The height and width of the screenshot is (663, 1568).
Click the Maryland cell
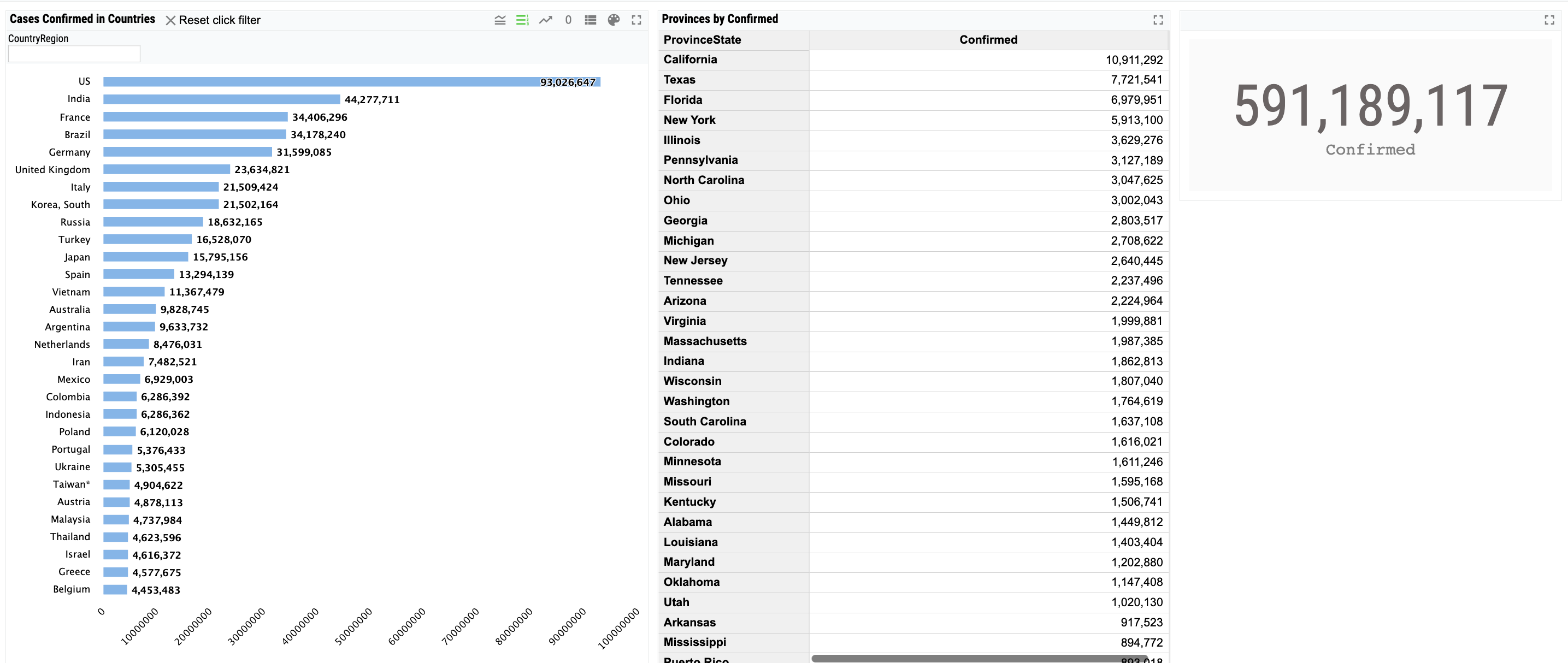coord(734,562)
